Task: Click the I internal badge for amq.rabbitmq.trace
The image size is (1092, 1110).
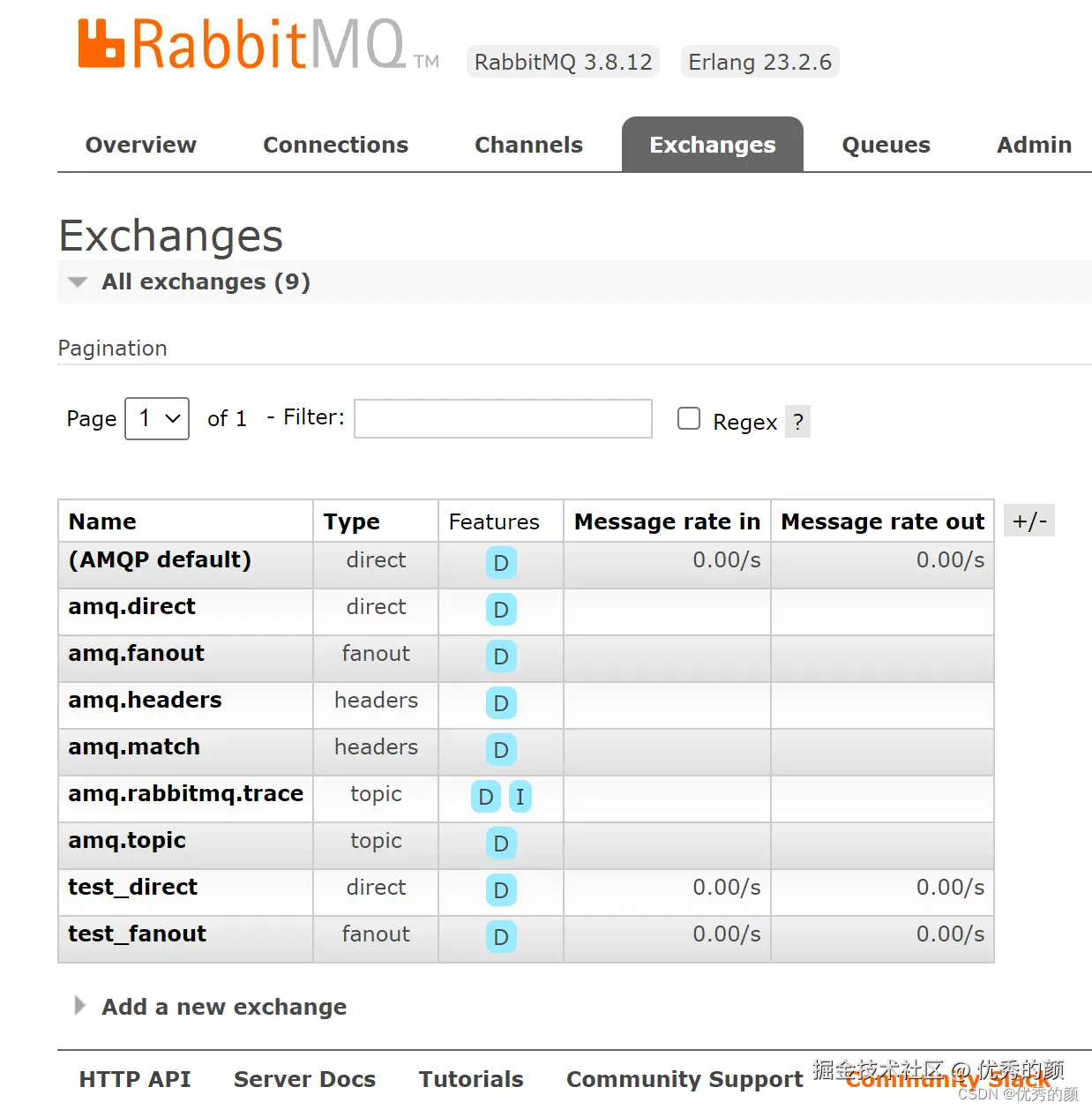Action: click(x=520, y=797)
